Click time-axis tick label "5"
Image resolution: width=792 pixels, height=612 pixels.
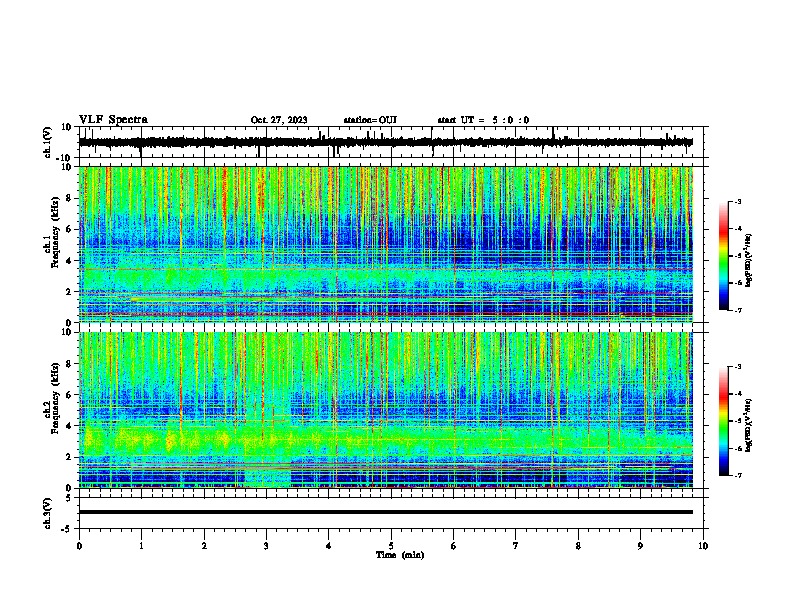[391, 546]
